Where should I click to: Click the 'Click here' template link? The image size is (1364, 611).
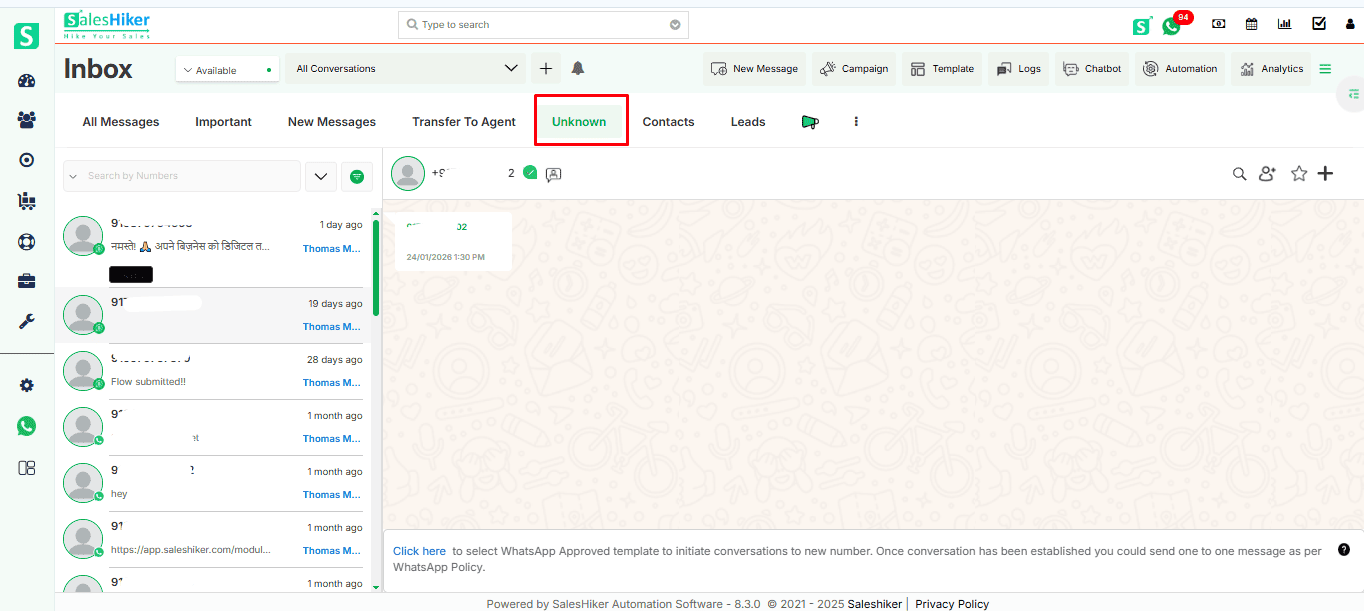(x=419, y=551)
